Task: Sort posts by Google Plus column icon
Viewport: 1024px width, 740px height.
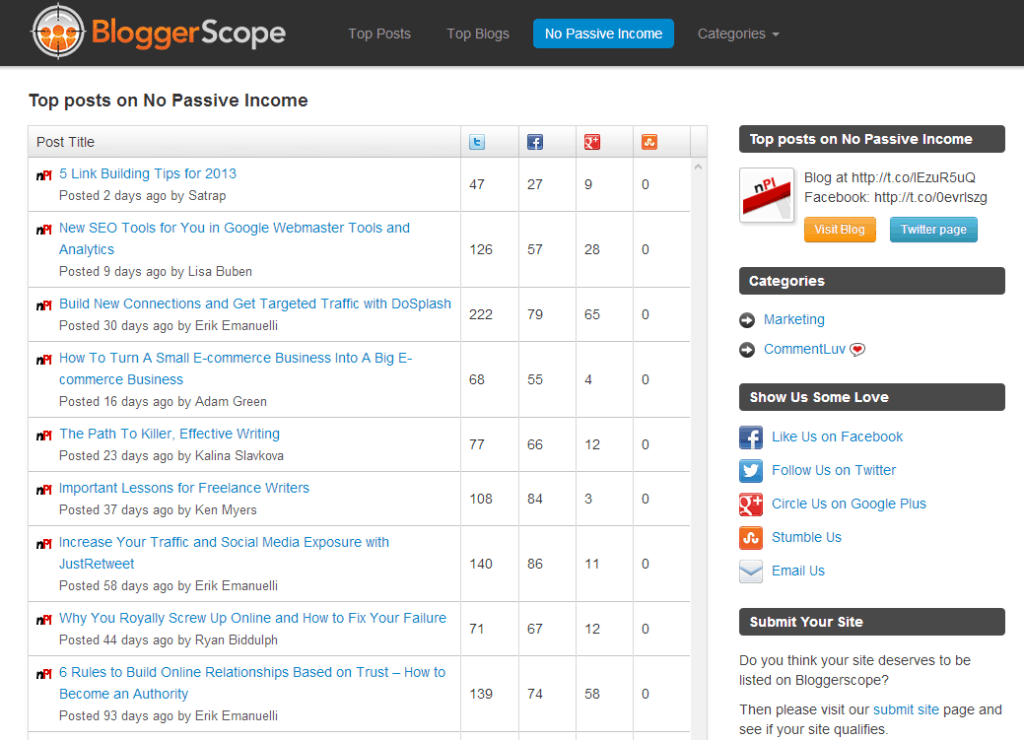Action: 592,142
